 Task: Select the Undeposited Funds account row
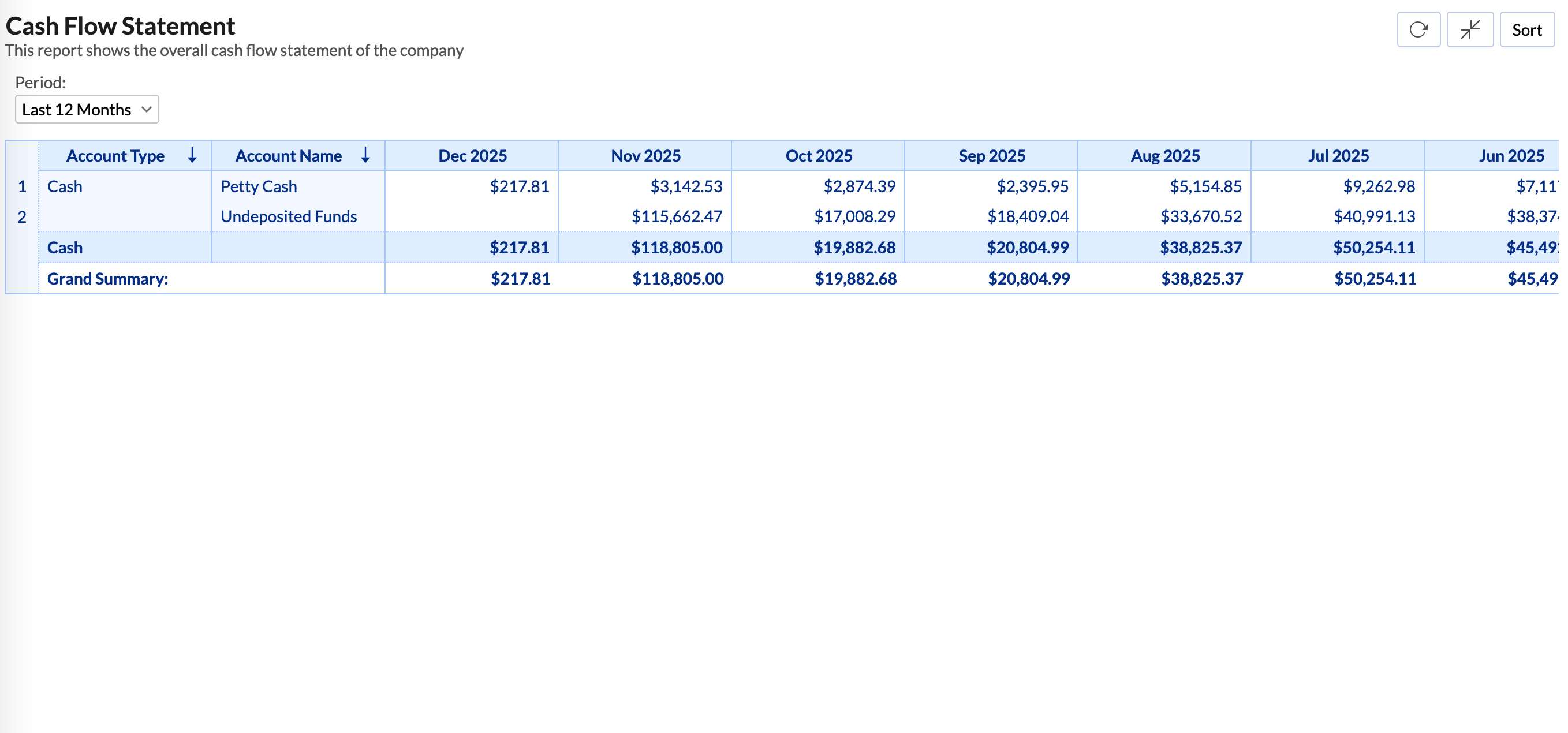[x=289, y=215]
